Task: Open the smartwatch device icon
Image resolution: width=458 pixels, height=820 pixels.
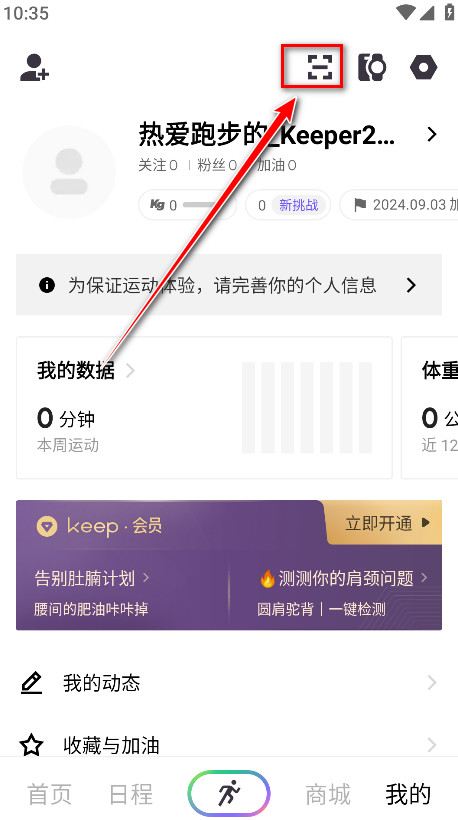Action: (372, 67)
